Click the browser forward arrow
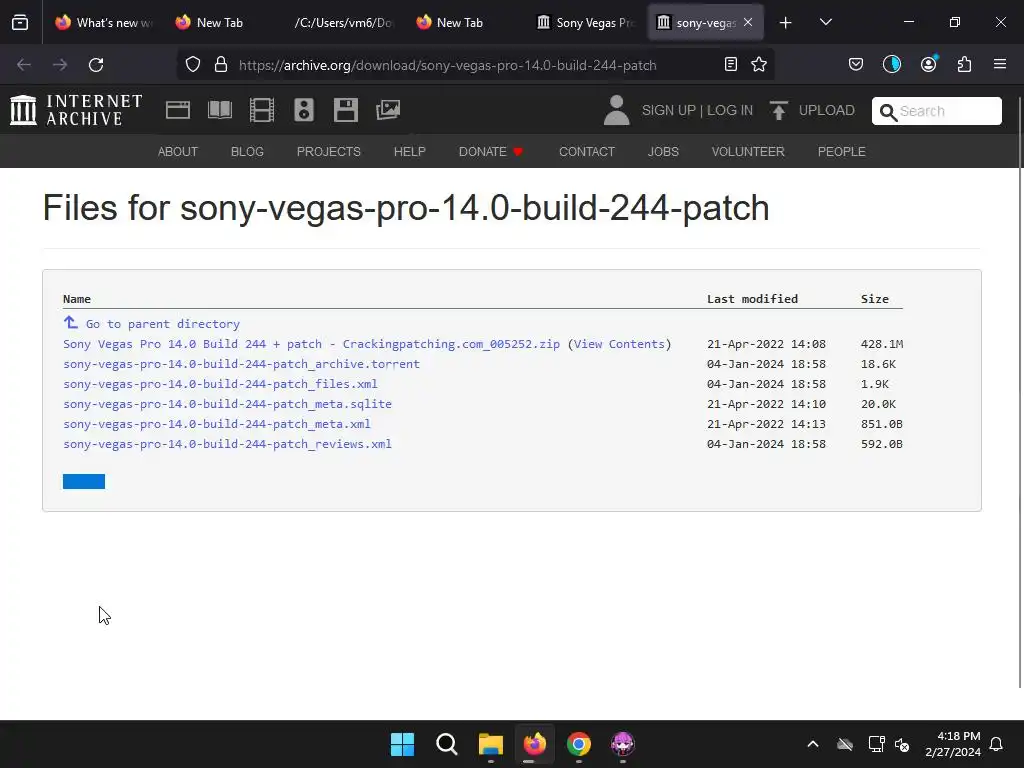 tap(60, 65)
